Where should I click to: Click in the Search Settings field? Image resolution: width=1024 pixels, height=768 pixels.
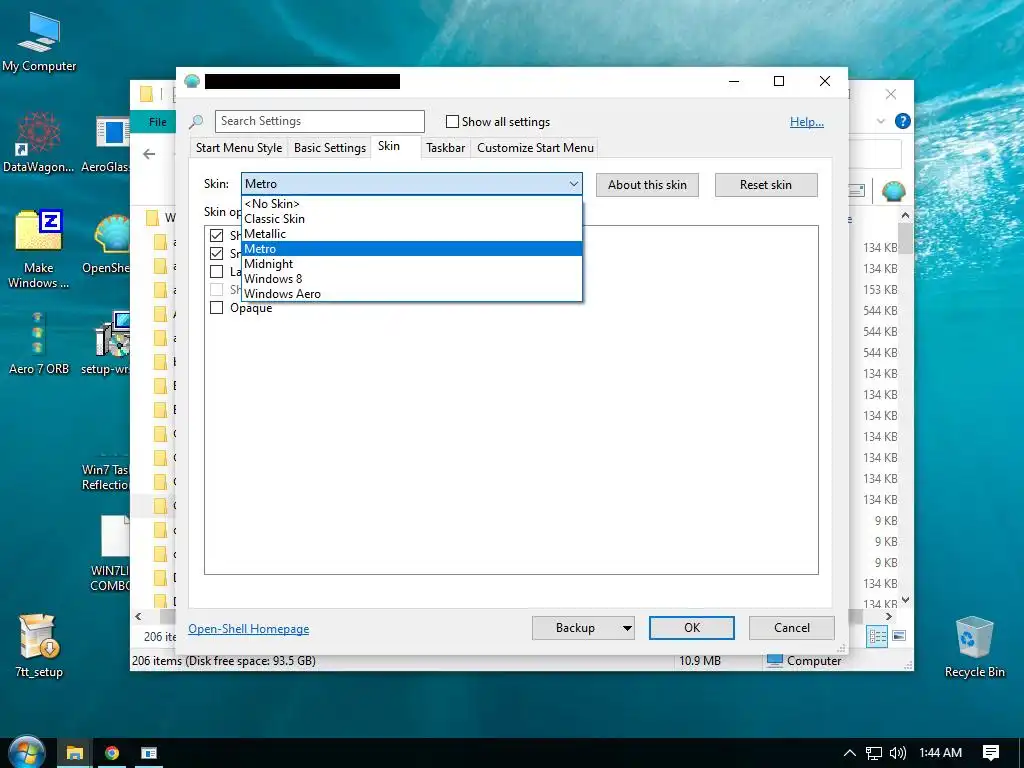tap(320, 121)
